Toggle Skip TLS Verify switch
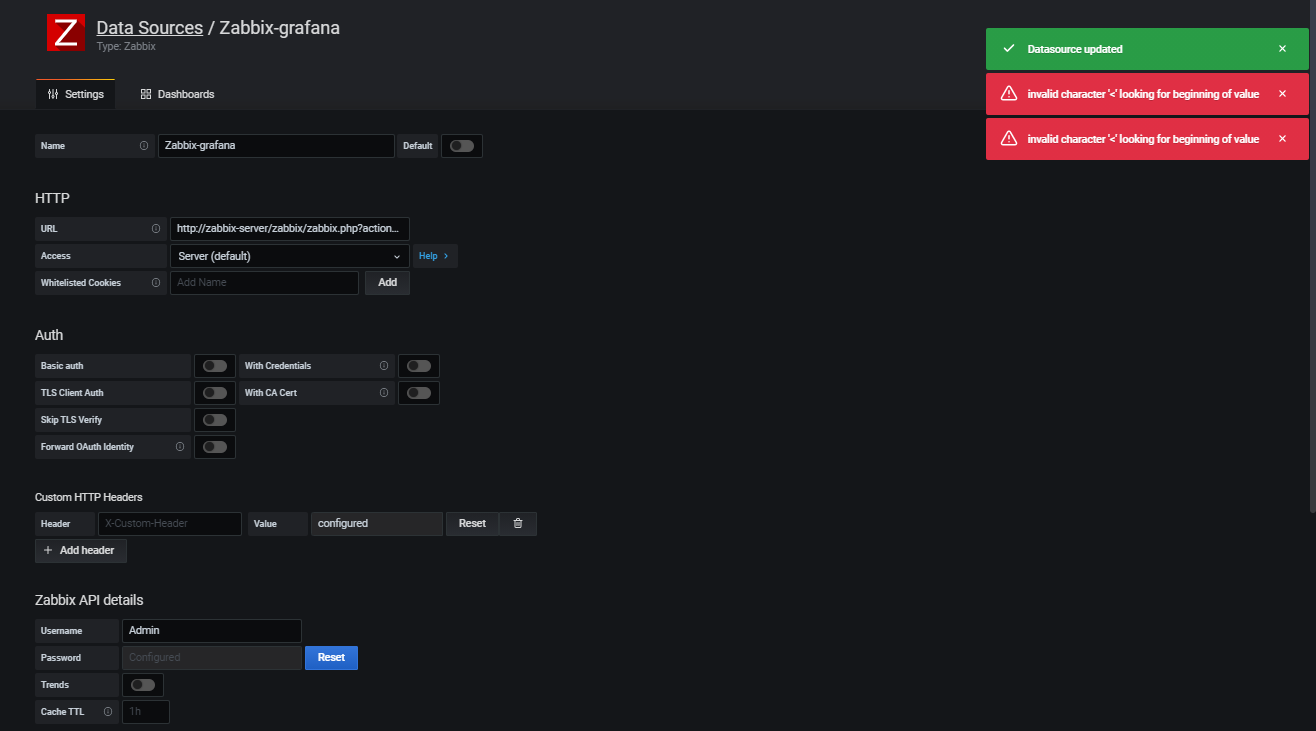The width and height of the screenshot is (1316, 731). [x=215, y=420]
